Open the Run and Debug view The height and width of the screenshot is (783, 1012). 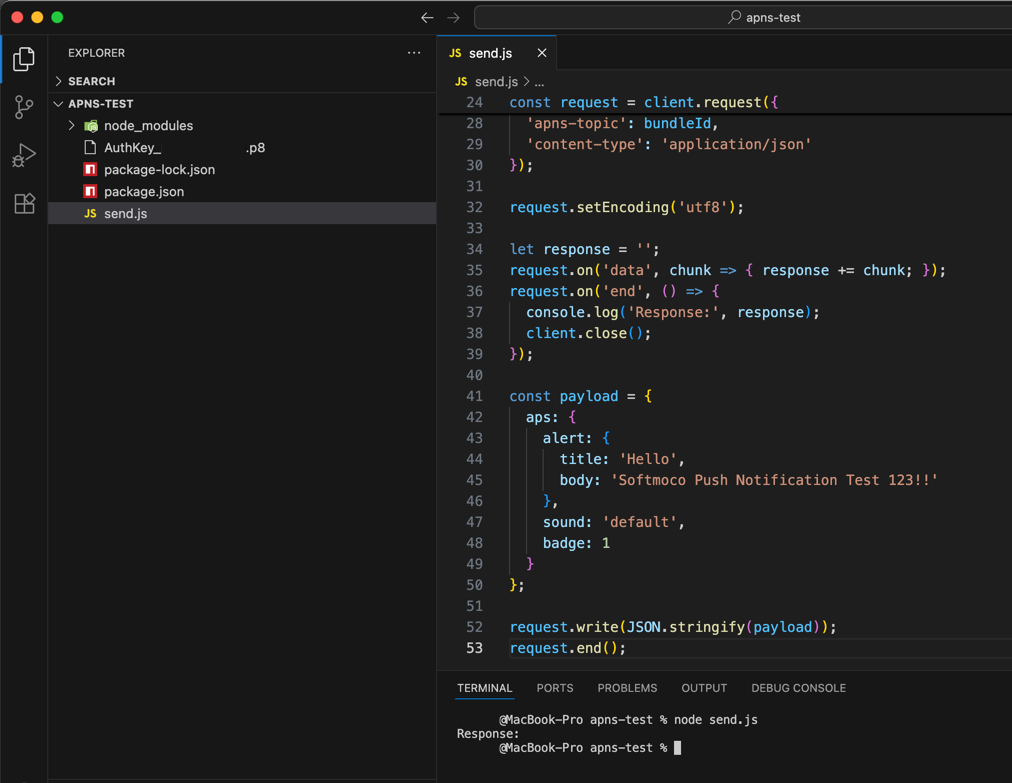pos(24,155)
